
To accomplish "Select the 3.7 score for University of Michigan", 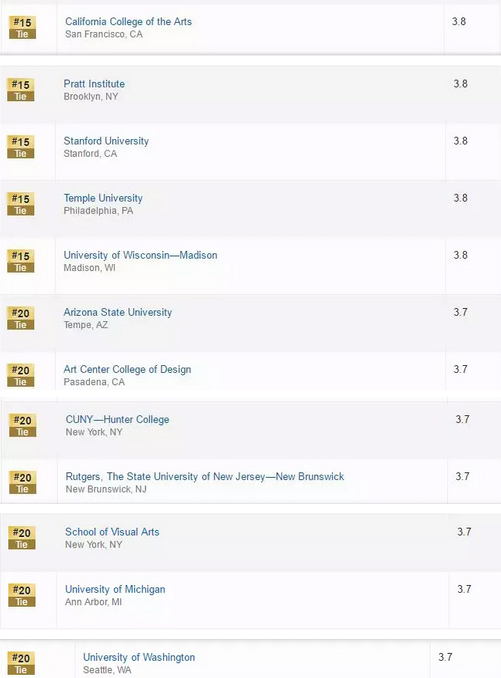I will pos(464,589).
